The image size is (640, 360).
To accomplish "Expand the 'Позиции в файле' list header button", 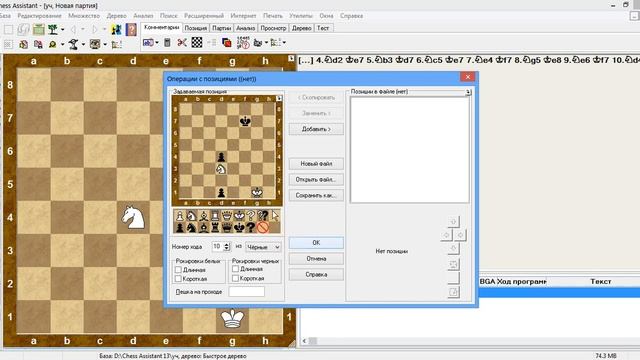I will click(x=468, y=92).
